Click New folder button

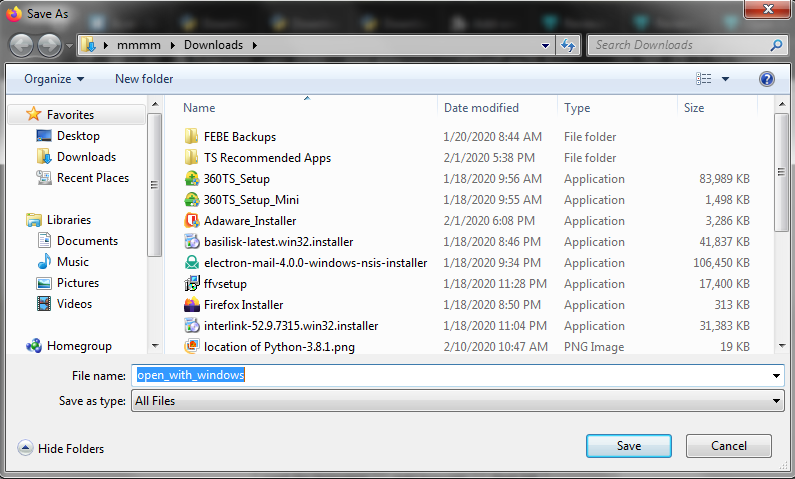(144, 79)
